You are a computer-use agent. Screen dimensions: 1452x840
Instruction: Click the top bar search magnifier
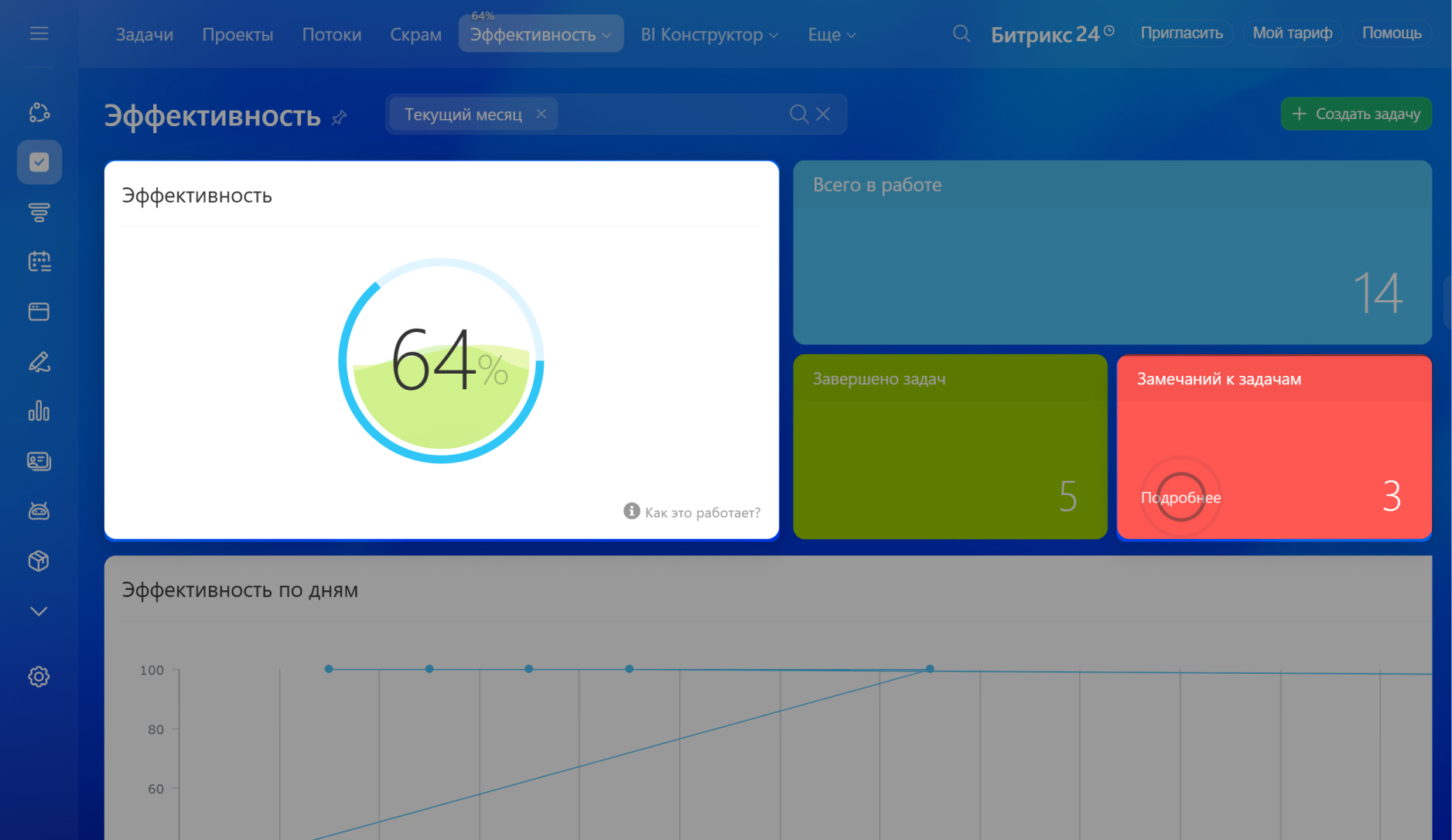(x=961, y=33)
